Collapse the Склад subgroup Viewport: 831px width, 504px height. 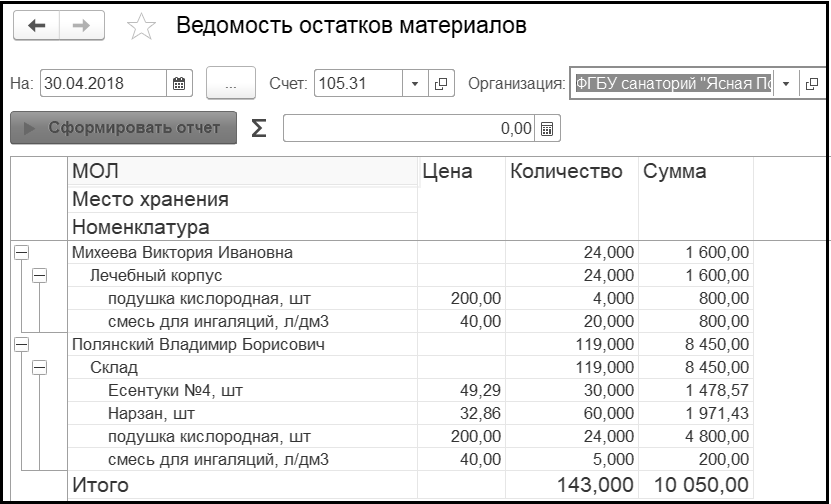pos(40,367)
